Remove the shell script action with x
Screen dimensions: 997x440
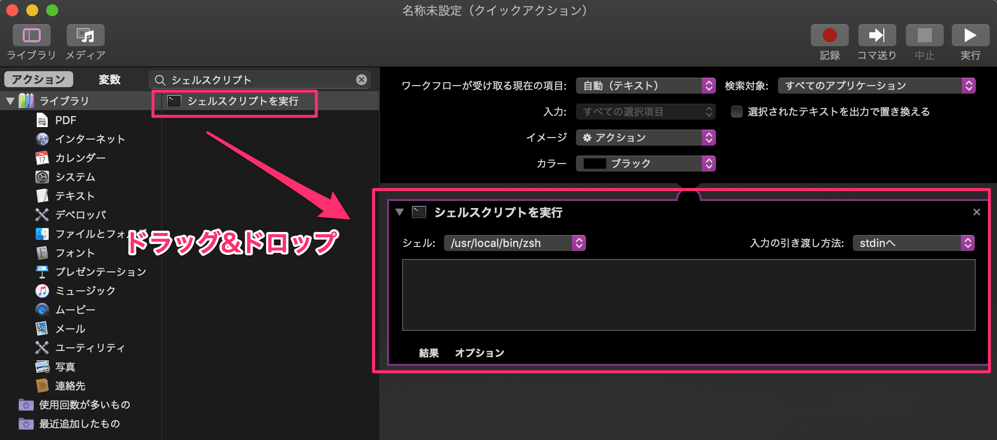[977, 212]
